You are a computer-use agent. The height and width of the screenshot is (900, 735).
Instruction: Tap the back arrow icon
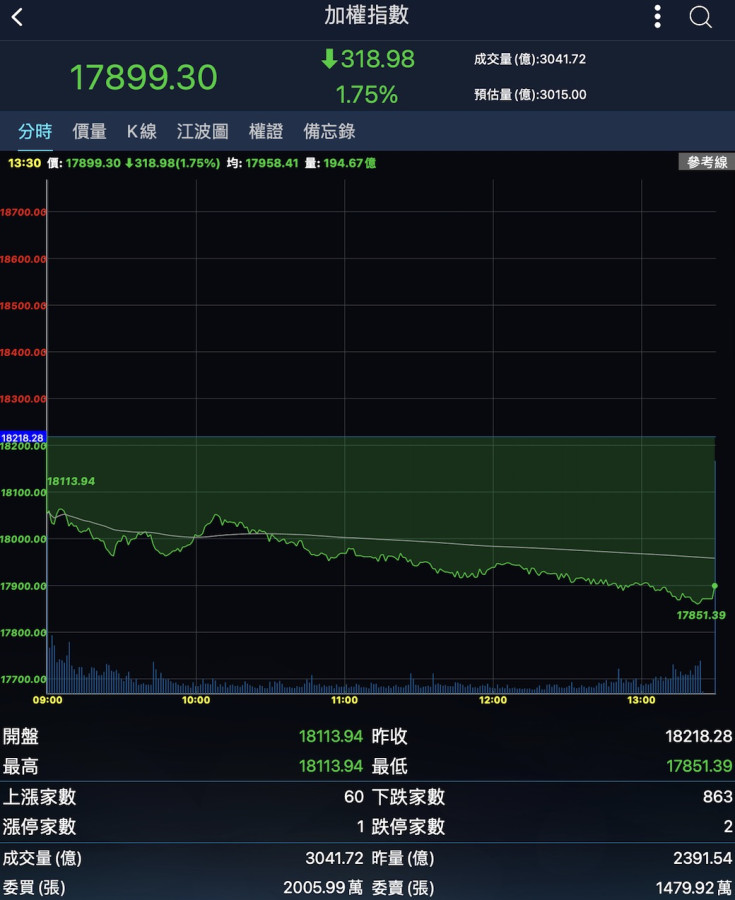point(17,17)
